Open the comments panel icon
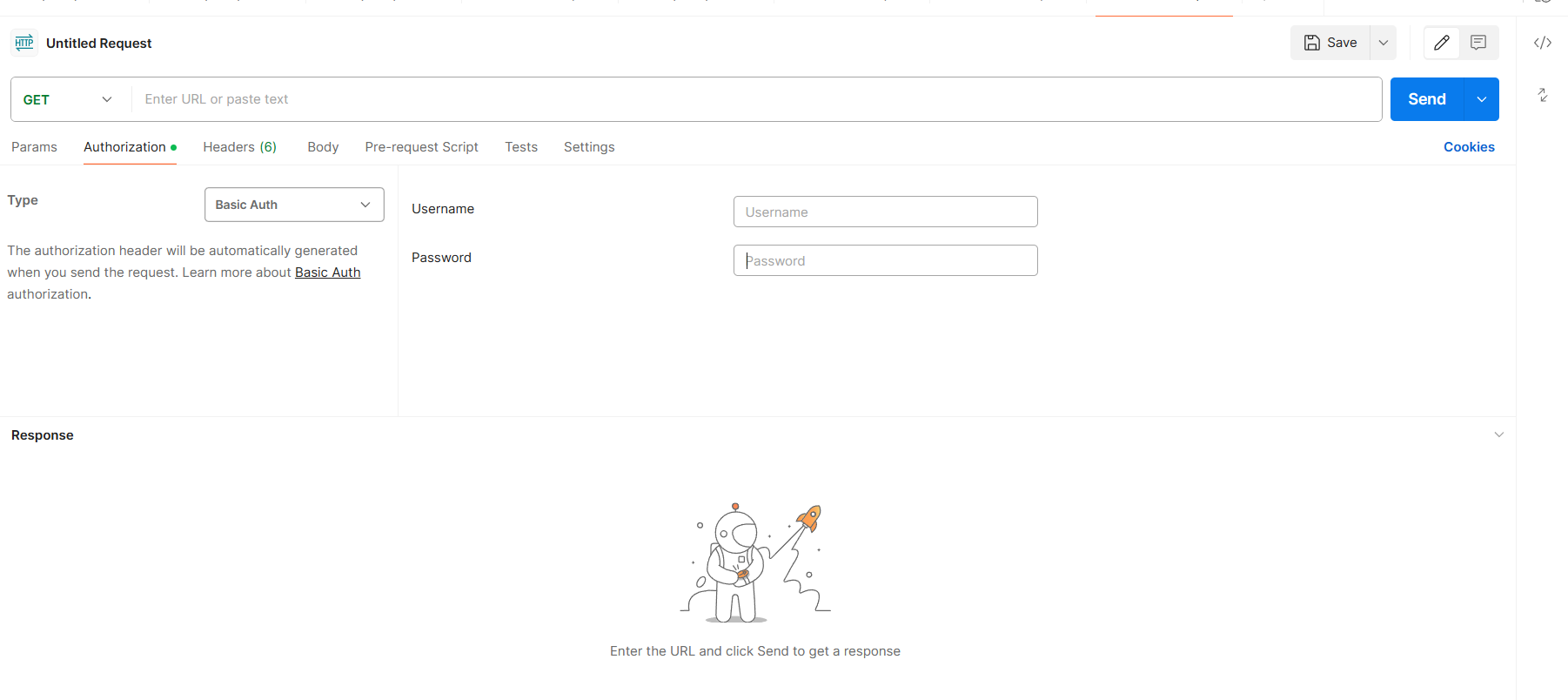The width and height of the screenshot is (1568, 700). pyautogui.click(x=1478, y=43)
